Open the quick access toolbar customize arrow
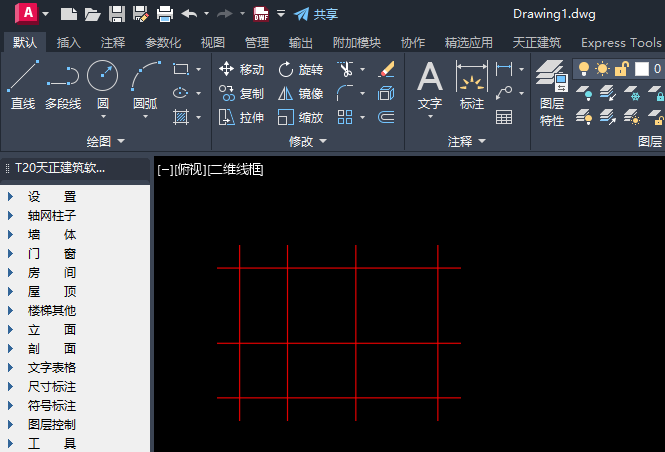The width and height of the screenshot is (665, 452). coord(281,14)
